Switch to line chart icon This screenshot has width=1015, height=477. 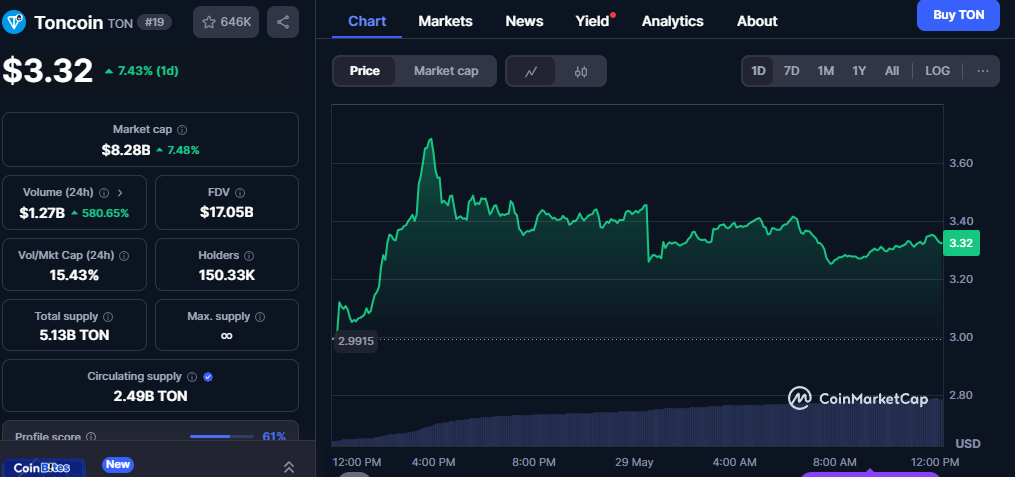click(x=531, y=71)
